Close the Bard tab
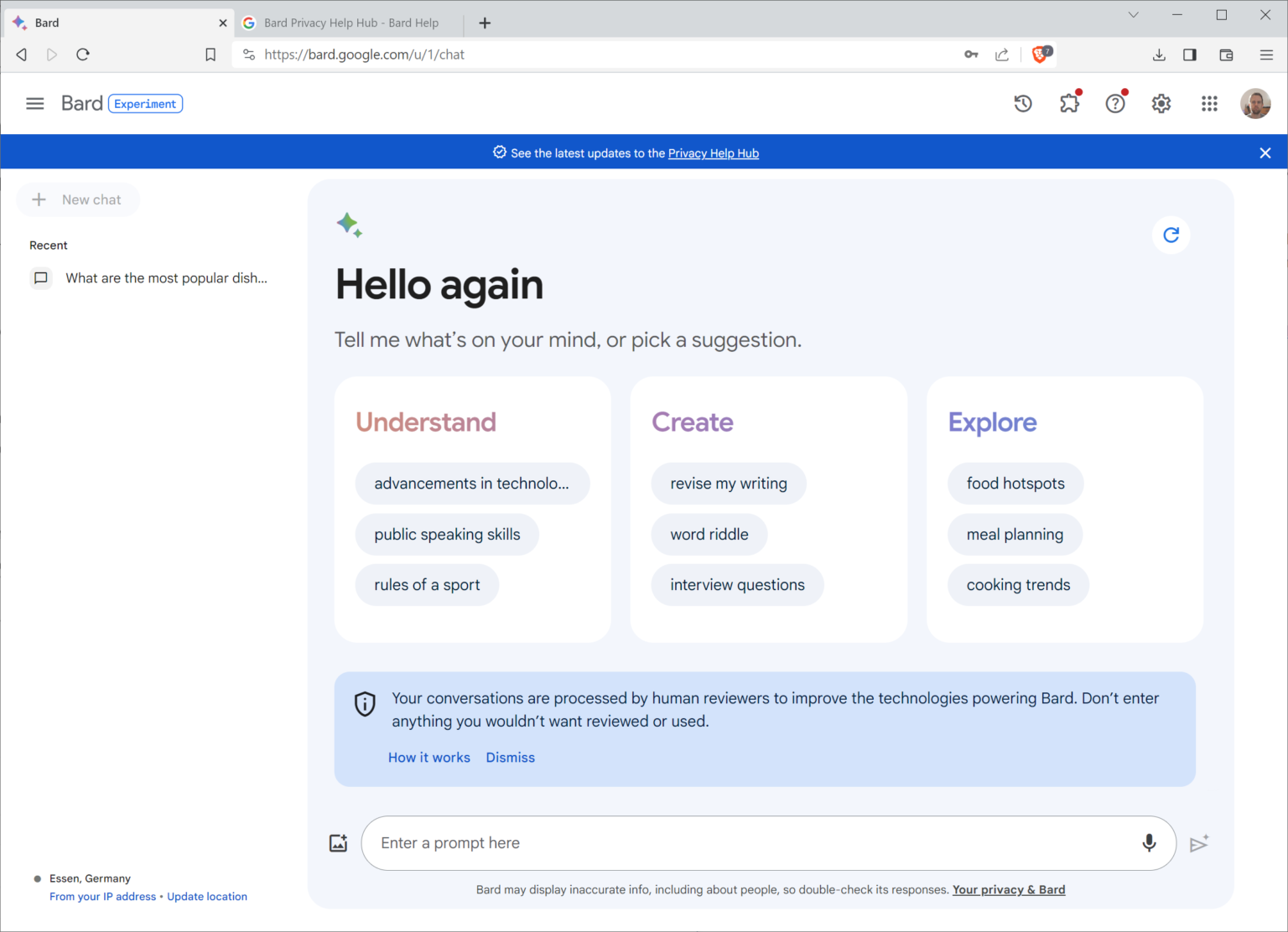 click(222, 23)
